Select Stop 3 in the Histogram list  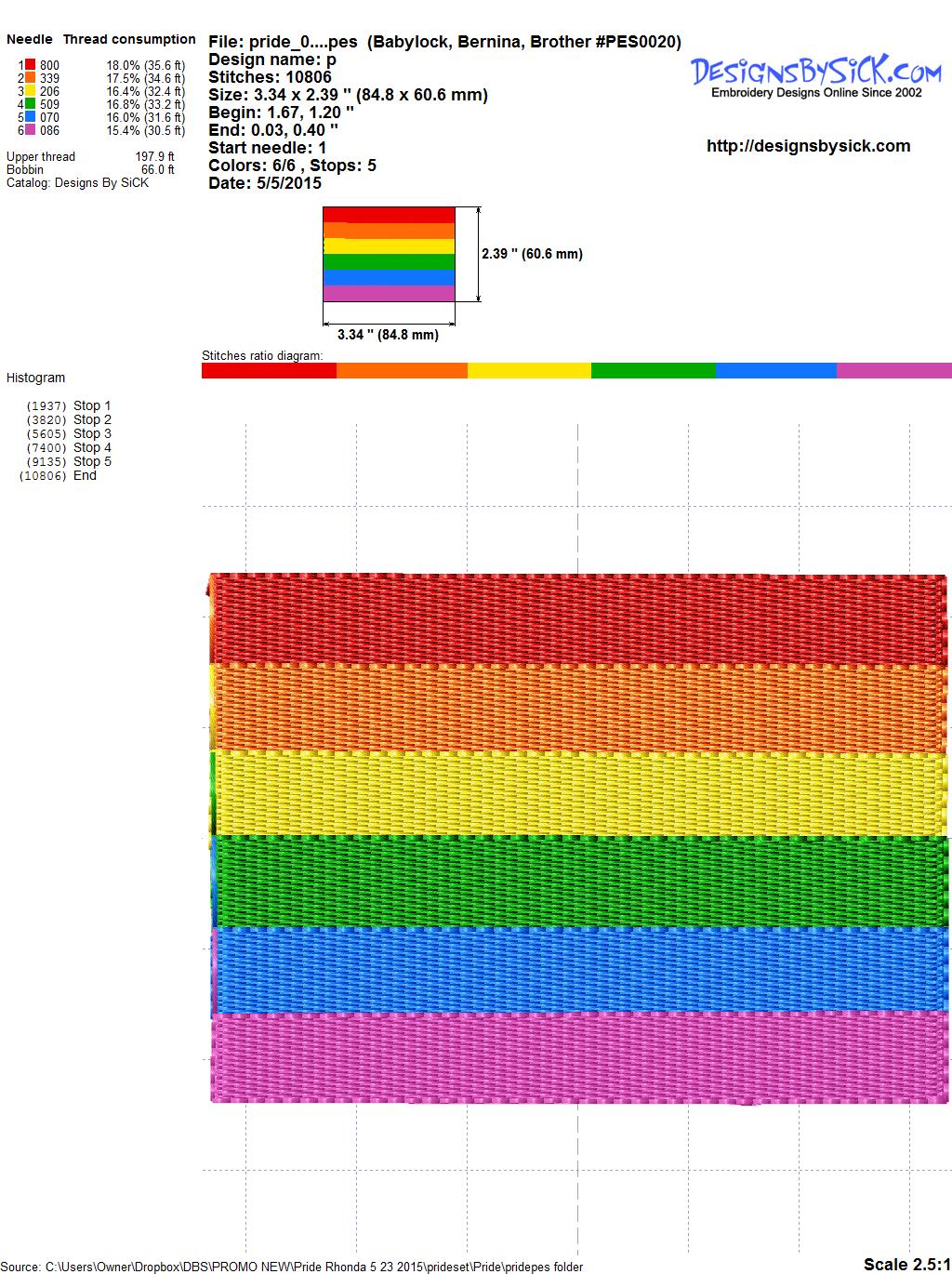pos(91,433)
